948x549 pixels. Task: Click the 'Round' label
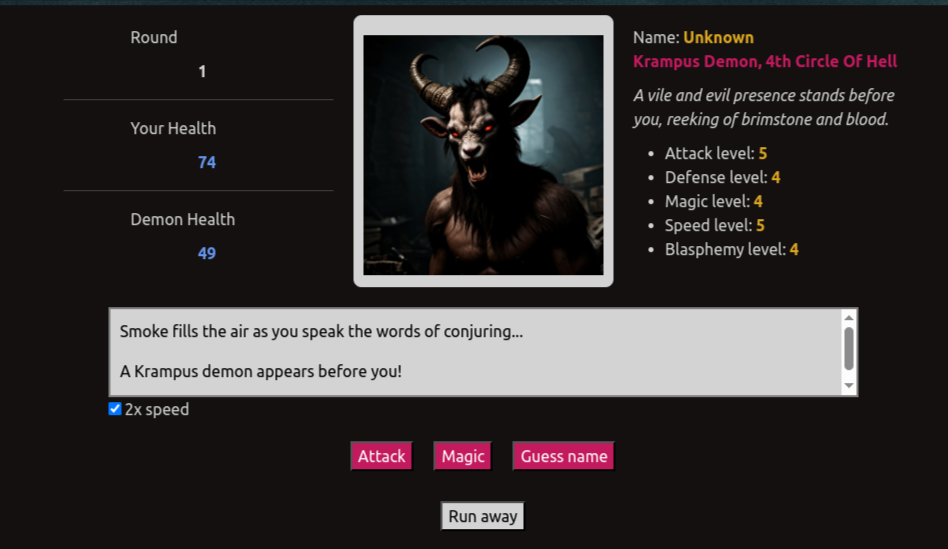(154, 37)
